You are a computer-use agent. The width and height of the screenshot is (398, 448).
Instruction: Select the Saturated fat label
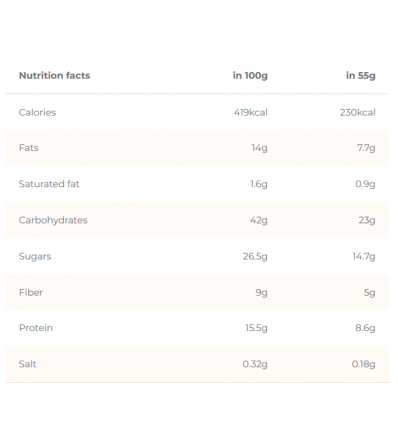tap(49, 184)
